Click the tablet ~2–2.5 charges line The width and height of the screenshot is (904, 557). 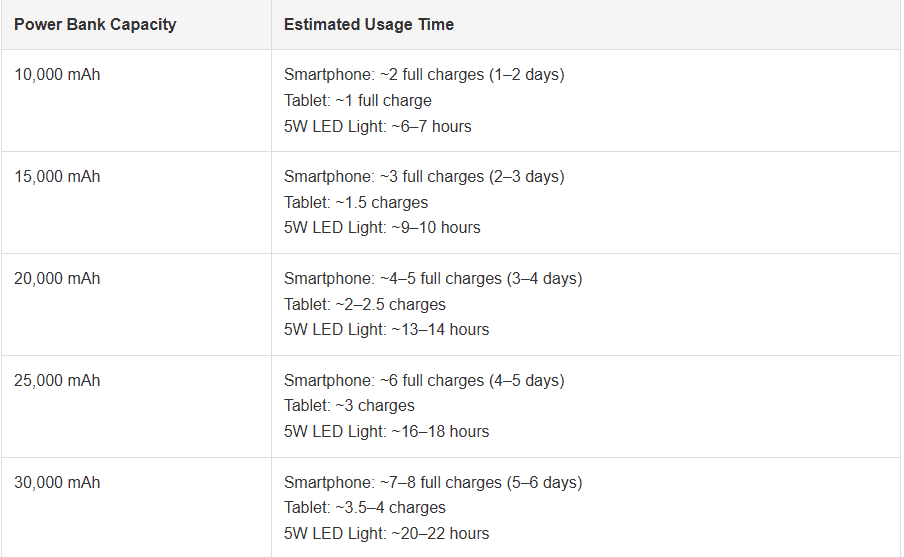point(364,305)
